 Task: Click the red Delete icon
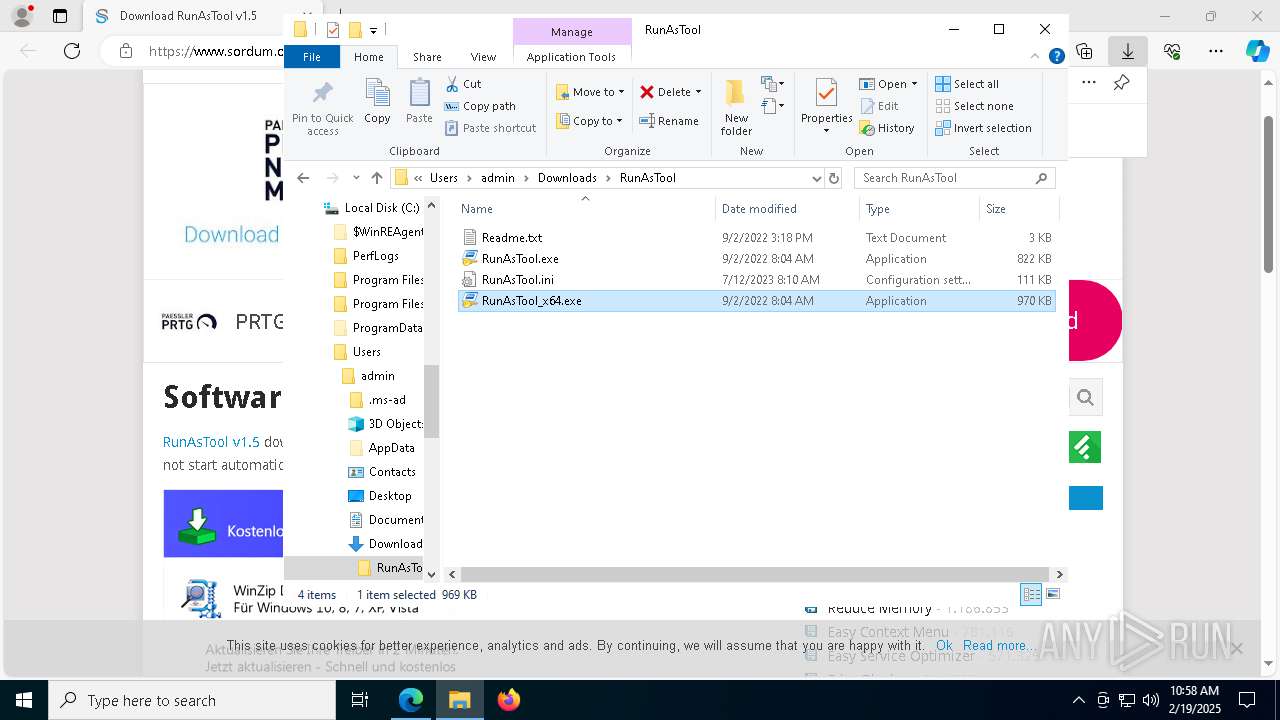(647, 92)
